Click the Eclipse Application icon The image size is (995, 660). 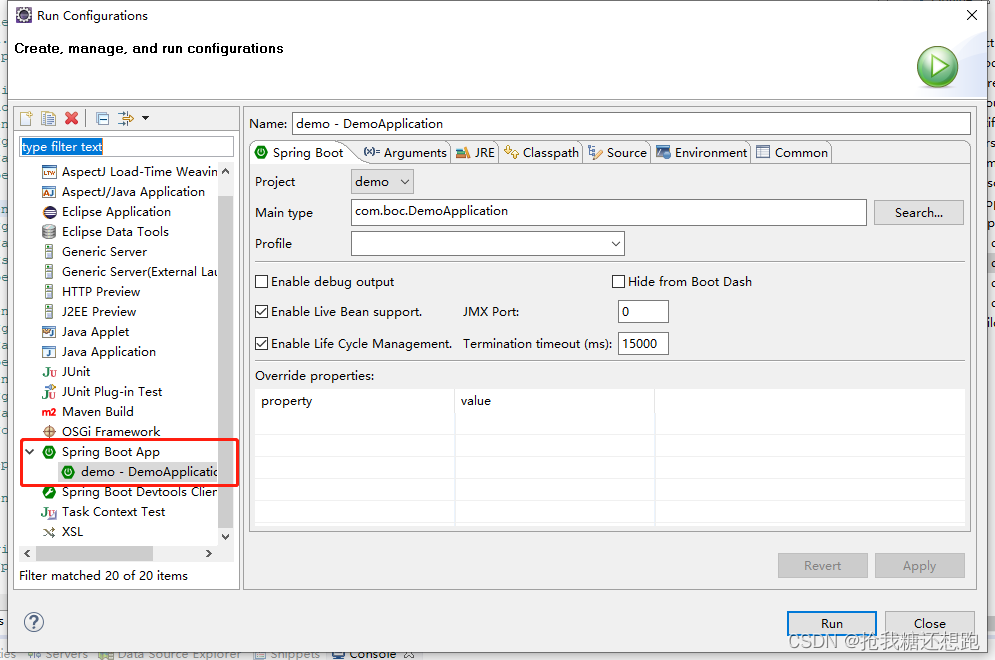coord(49,212)
